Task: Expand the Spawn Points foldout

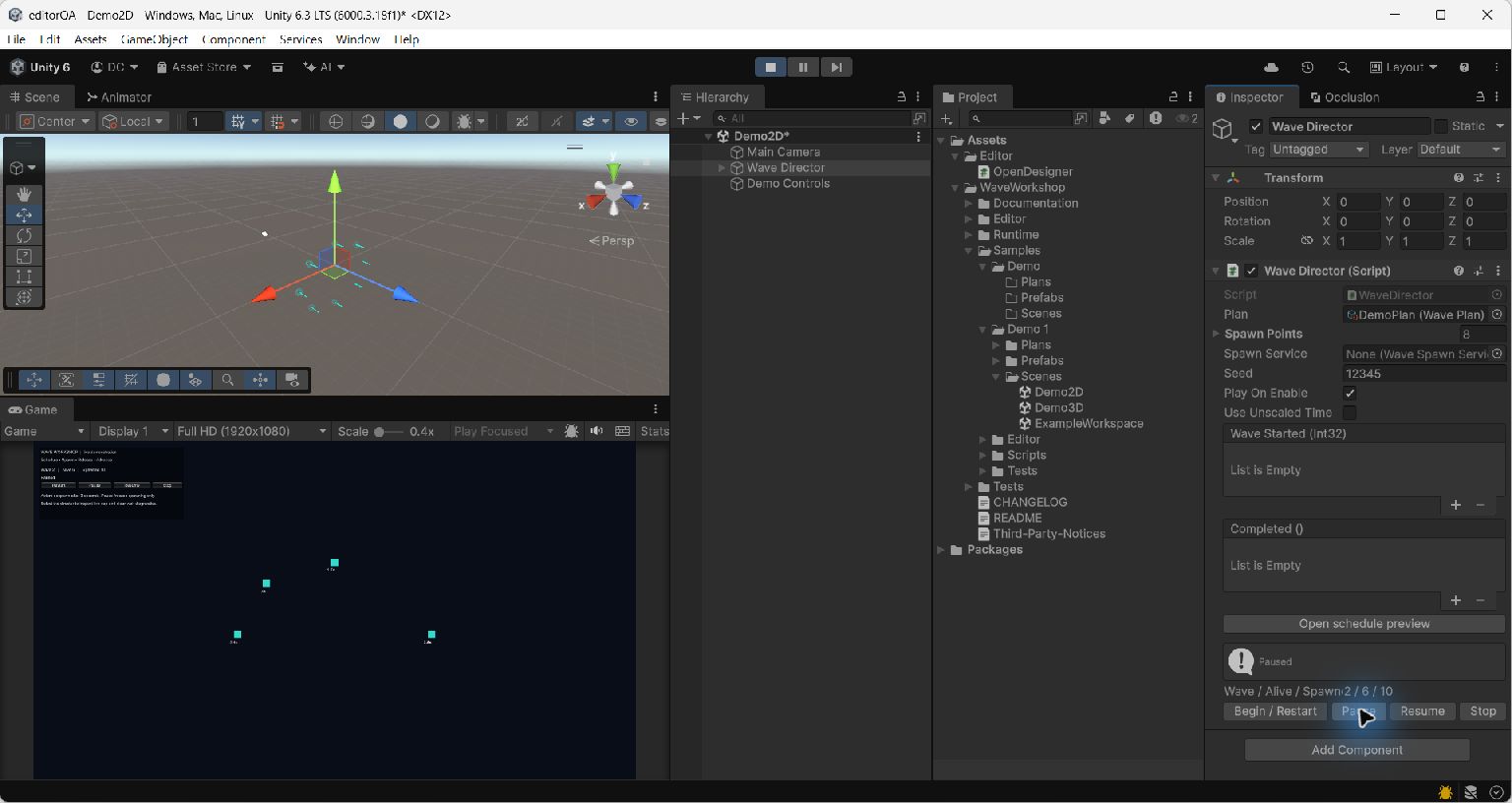Action: tap(1217, 334)
